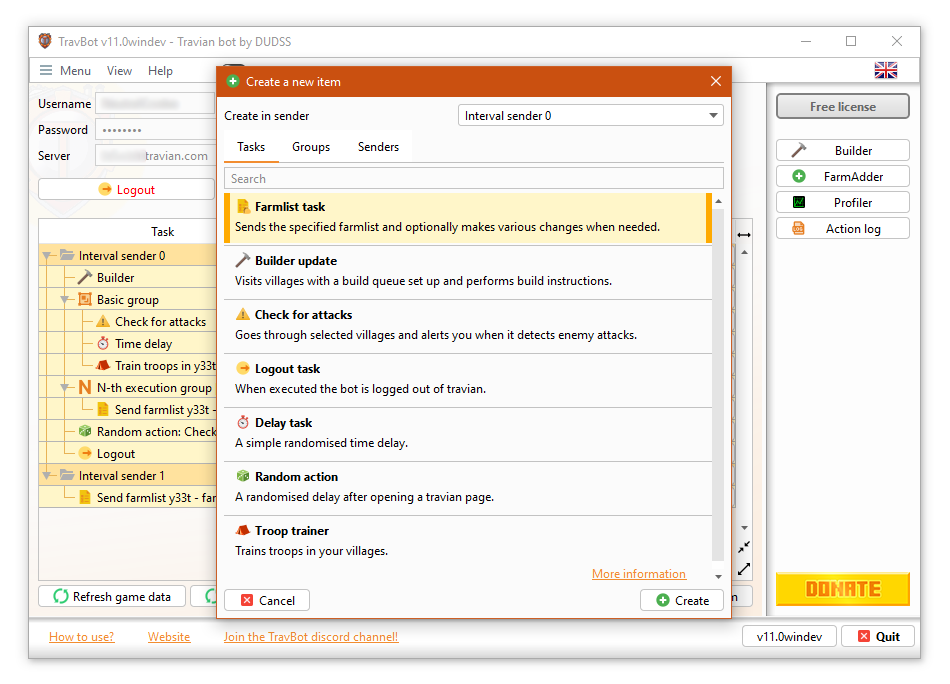Collapse the Basic group tree node
Viewport: 950px width, 684px height.
[x=65, y=299]
